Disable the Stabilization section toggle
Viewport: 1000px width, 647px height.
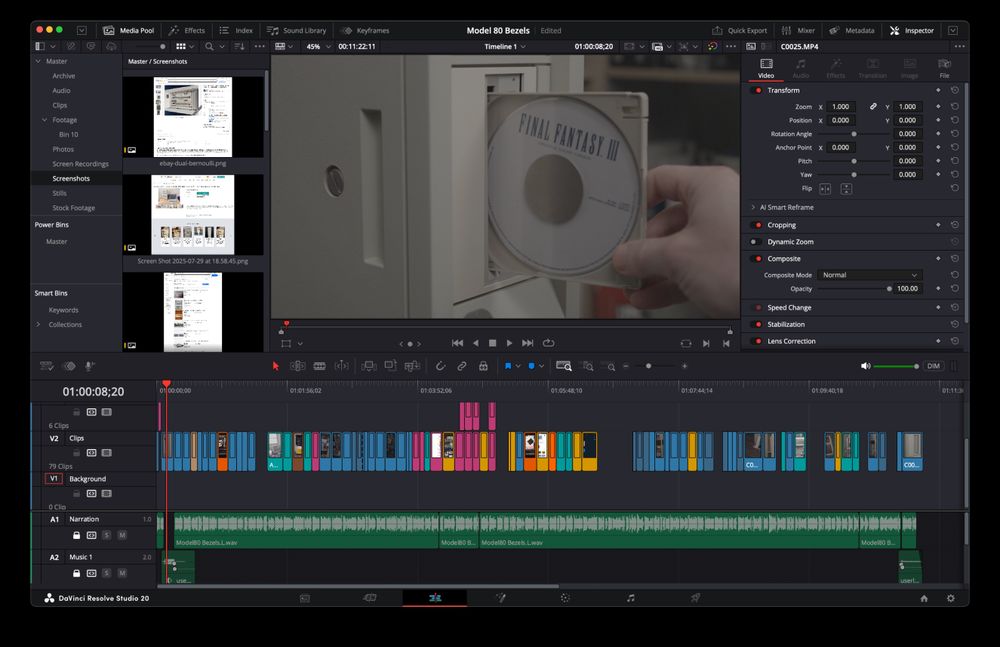coord(758,324)
